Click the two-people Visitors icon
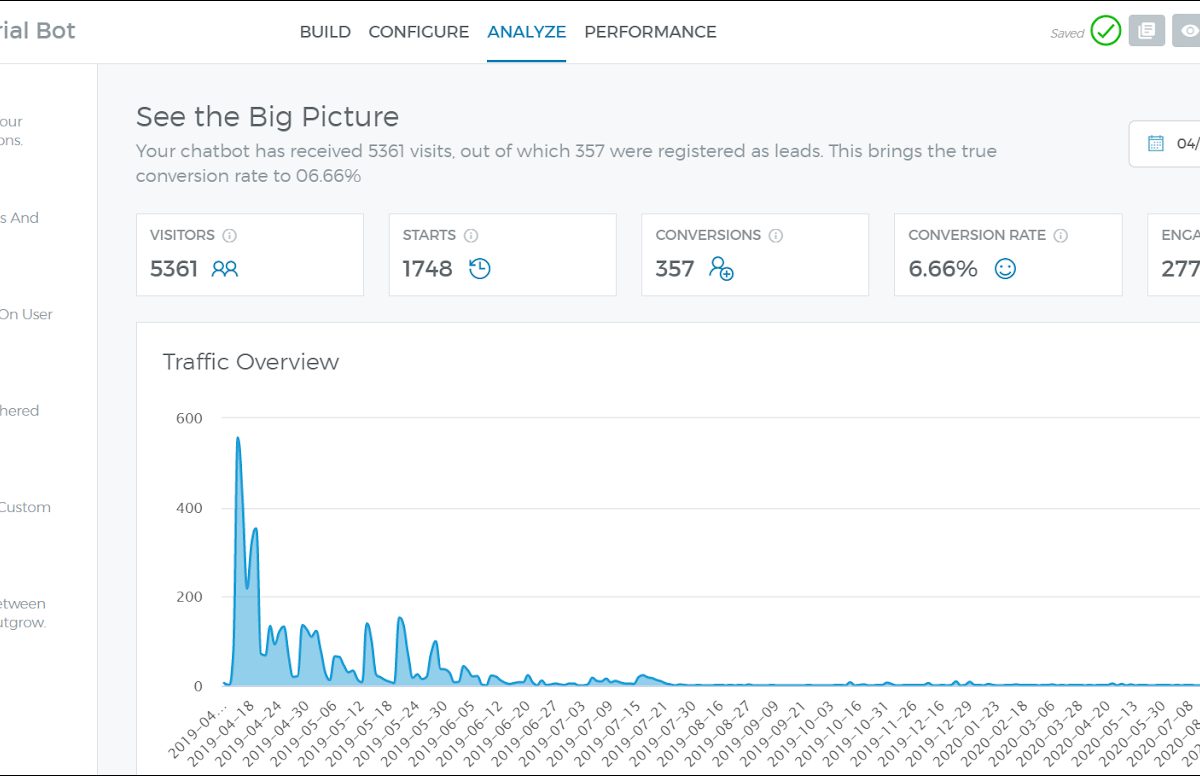The width and height of the screenshot is (1200, 776). 225,269
